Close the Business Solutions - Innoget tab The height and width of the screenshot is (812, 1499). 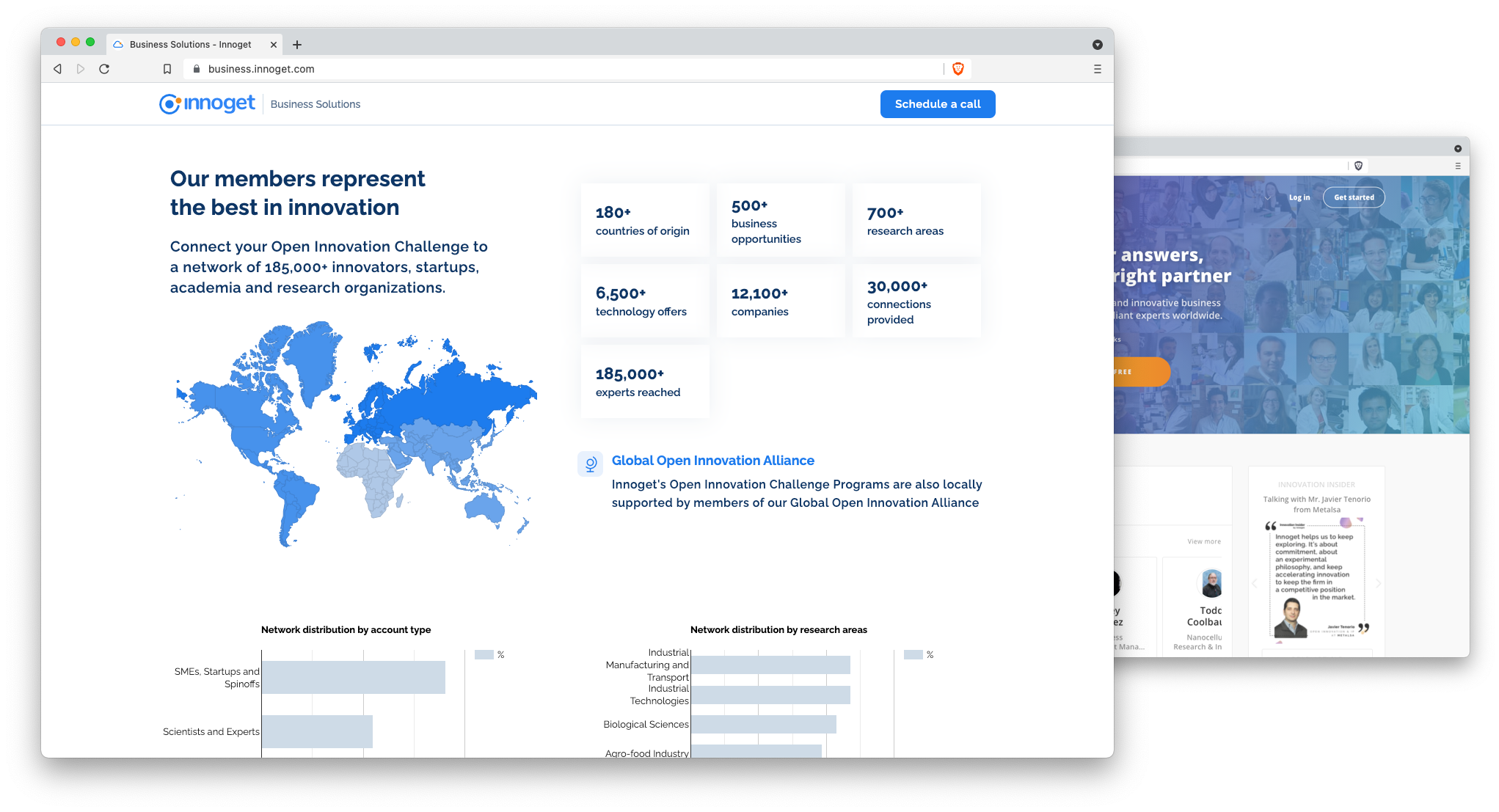pyautogui.click(x=274, y=45)
